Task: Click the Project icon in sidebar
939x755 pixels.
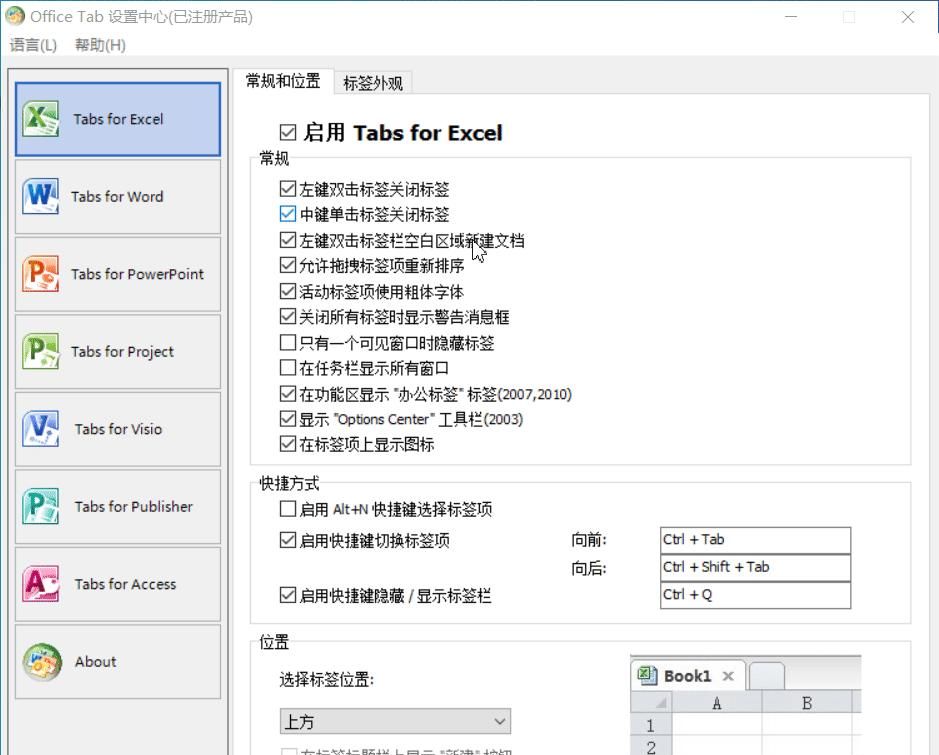Action: click(40, 351)
